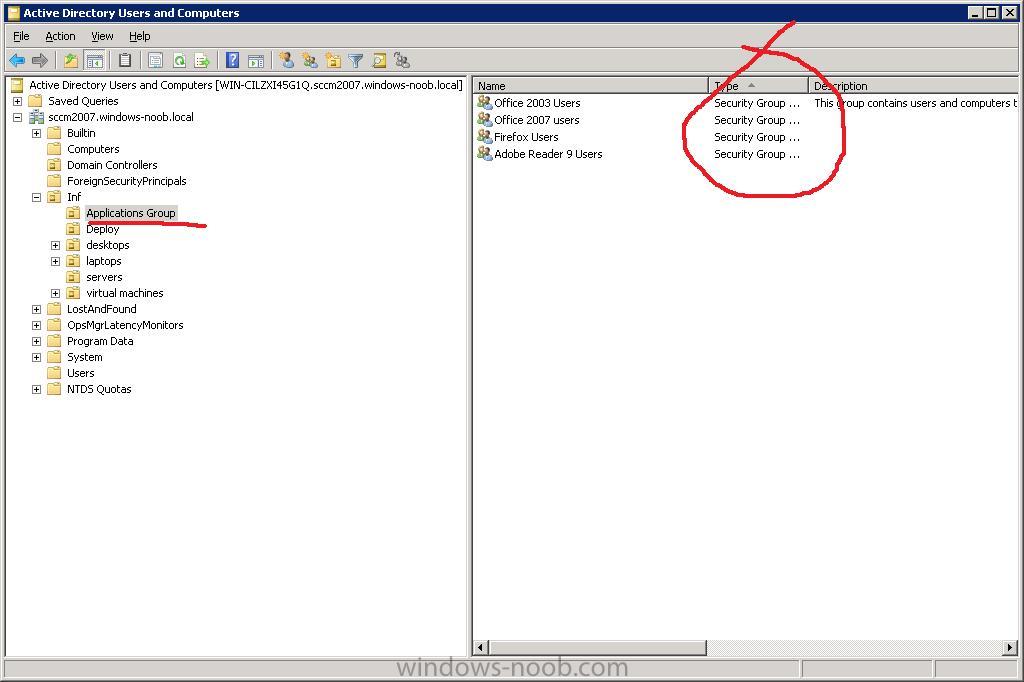Select the Firefox Users row name
This screenshot has width=1024, height=682.
tap(526, 137)
